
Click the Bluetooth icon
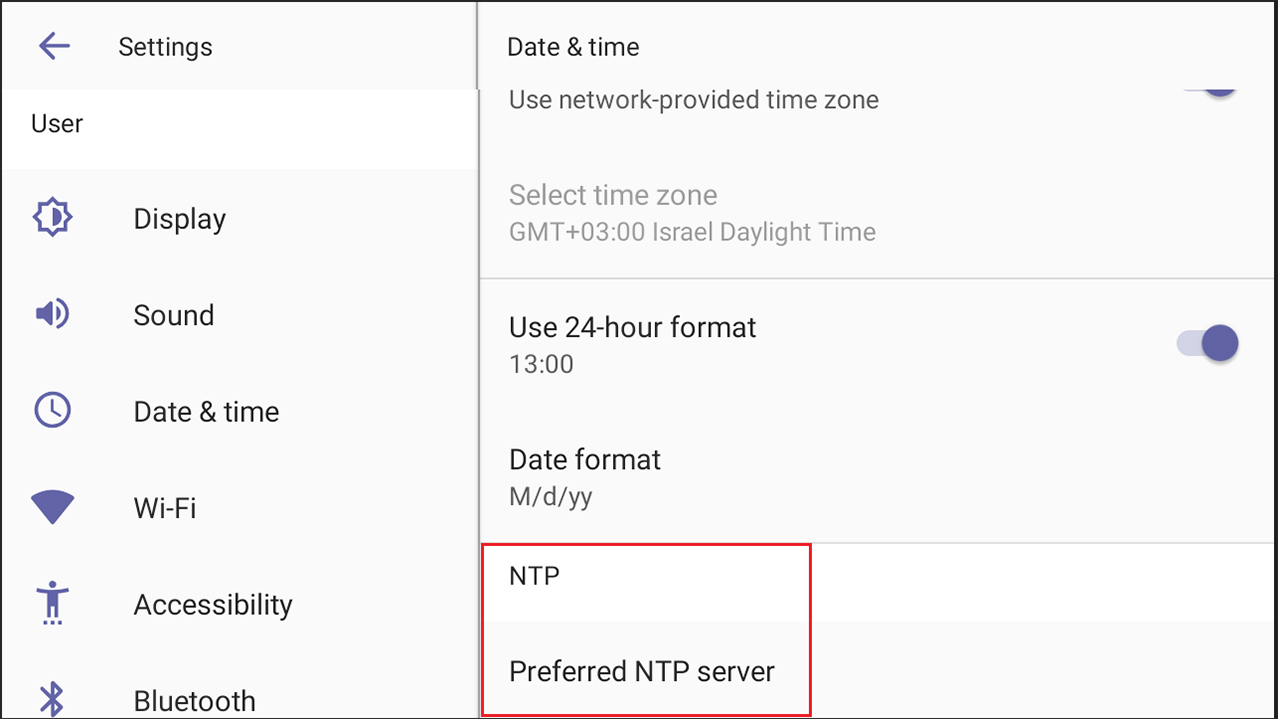(52, 699)
